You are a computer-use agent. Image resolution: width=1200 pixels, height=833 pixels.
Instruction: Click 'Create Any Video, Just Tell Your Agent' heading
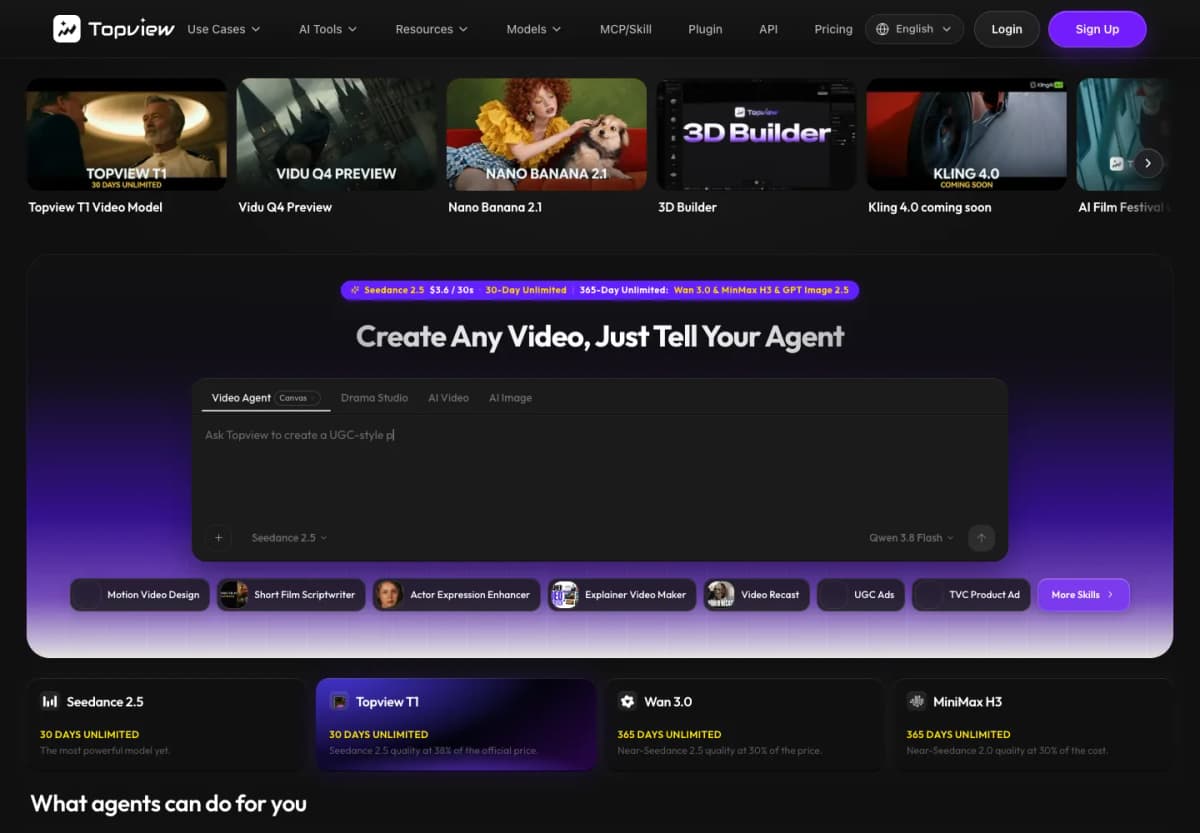click(600, 336)
